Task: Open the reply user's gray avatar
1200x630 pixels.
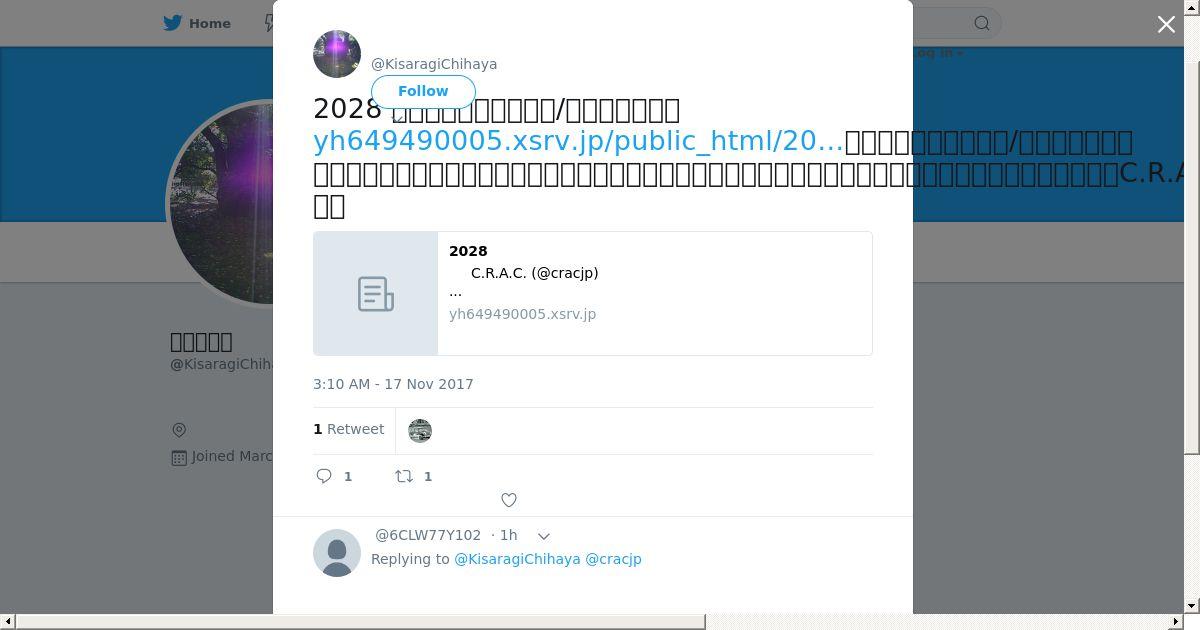Action: (337, 553)
